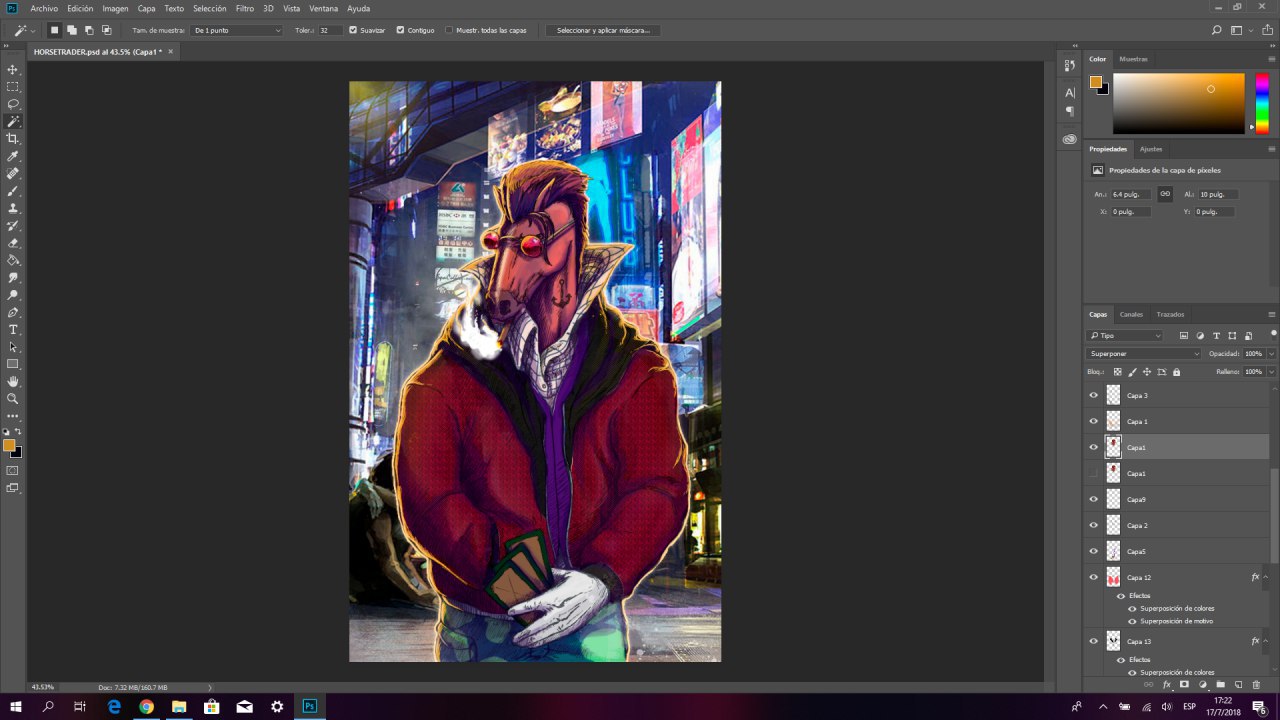Select the Eraser tool
Image resolution: width=1280 pixels, height=720 pixels.
tap(13, 242)
